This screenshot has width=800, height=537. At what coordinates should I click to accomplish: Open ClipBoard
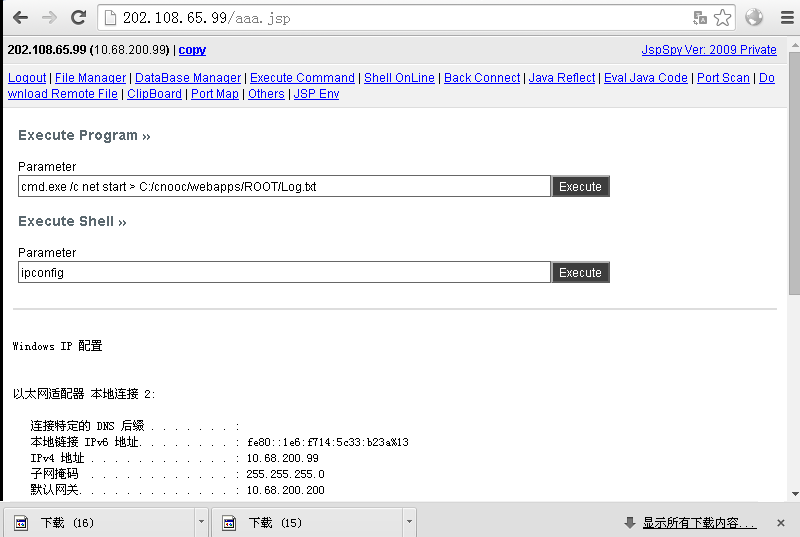coord(154,94)
